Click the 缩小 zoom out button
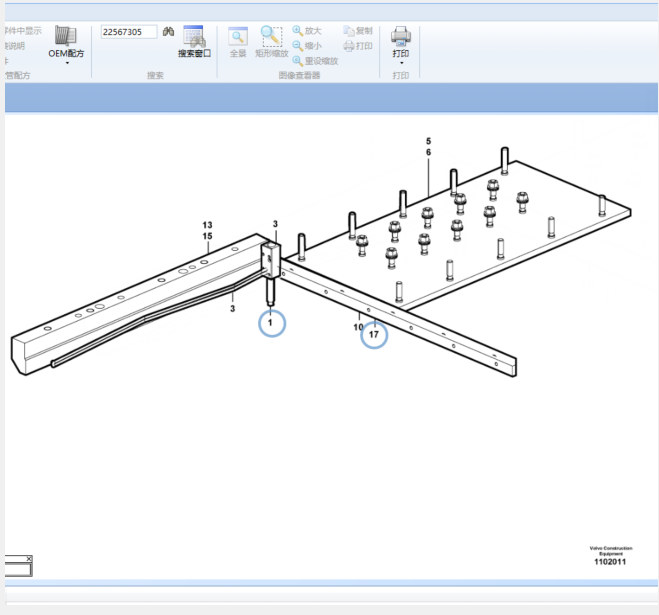659x615 pixels. click(x=307, y=46)
